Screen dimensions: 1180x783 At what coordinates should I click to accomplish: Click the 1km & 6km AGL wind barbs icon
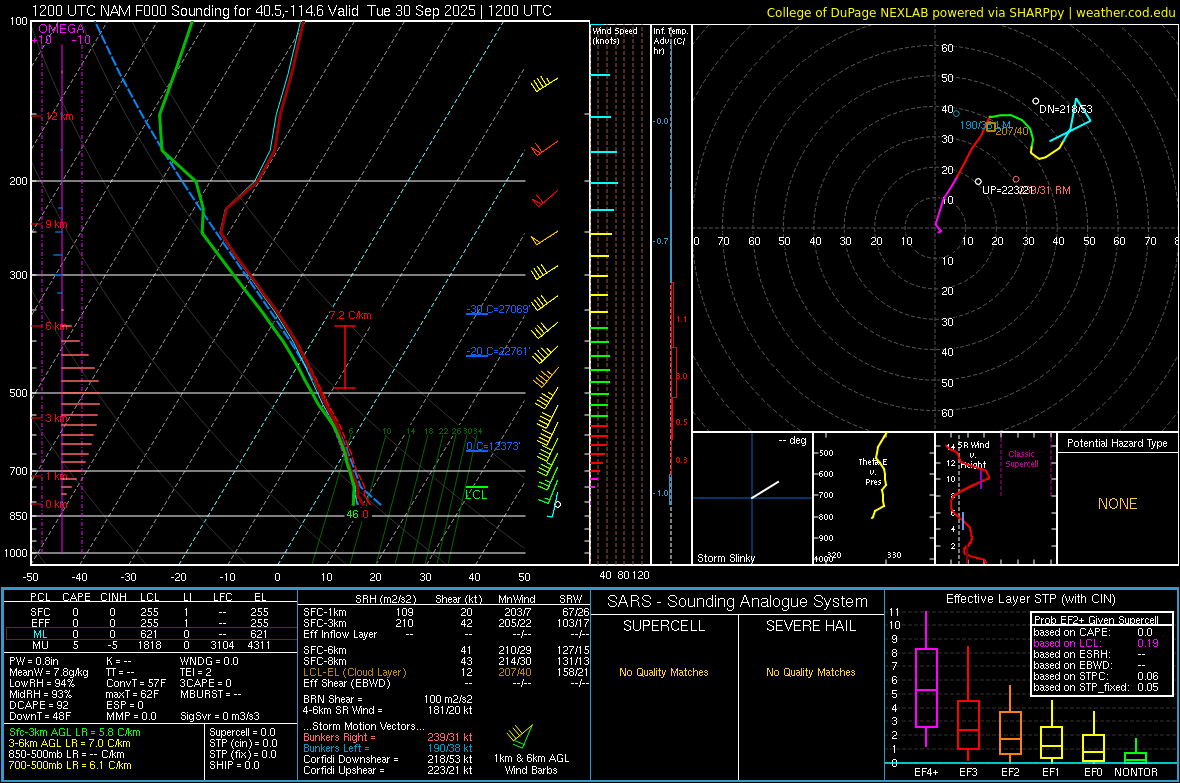pos(520,734)
